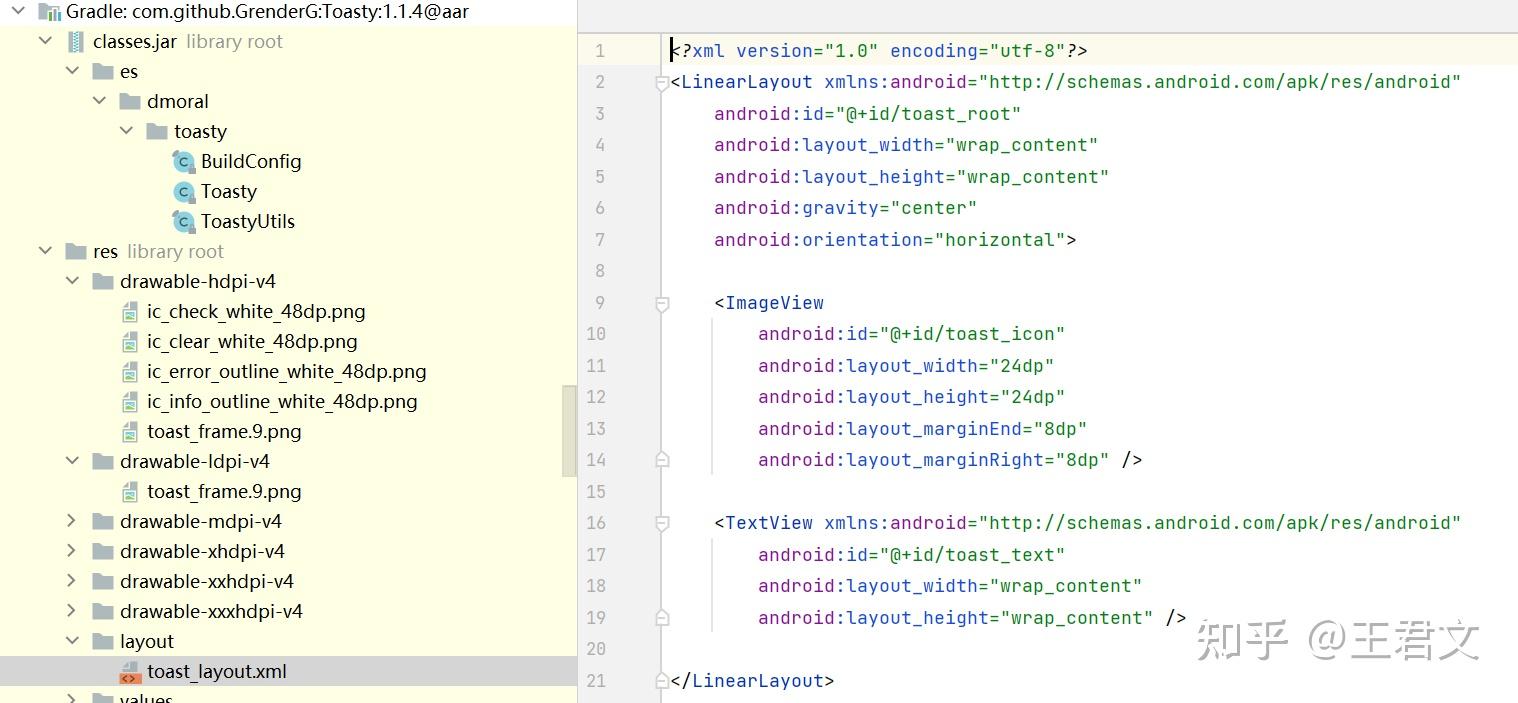
Task: Select ic_clear_white_48dp.png file
Action: (x=252, y=342)
